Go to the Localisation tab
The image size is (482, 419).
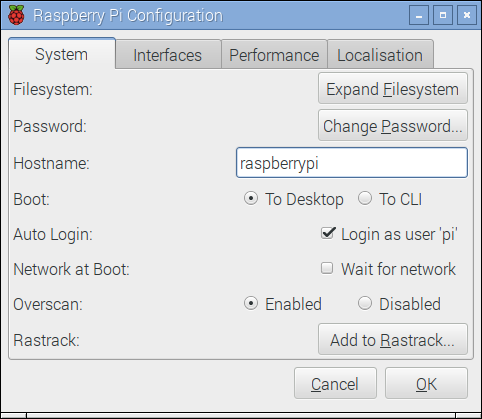pyautogui.click(x=380, y=55)
